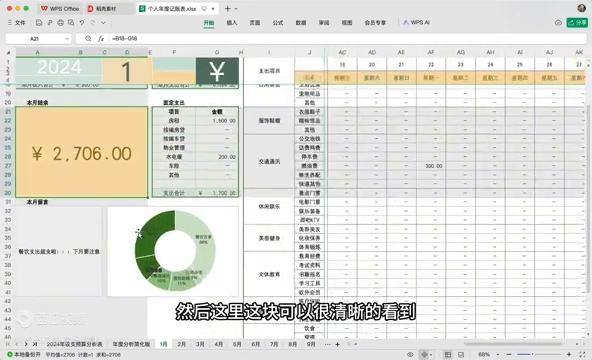Click the save icon in quick toolbar
Viewport: 592px width, 360px height.
tap(39, 23)
